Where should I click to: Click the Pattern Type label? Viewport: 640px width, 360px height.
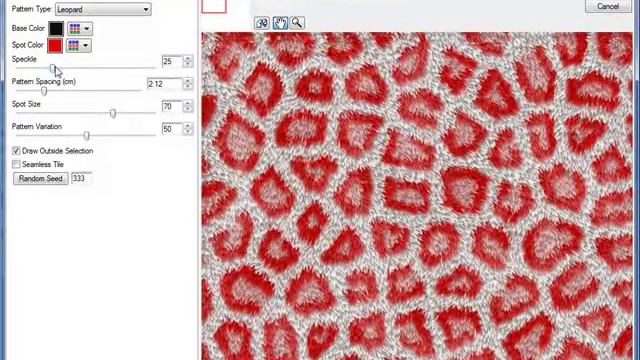pyautogui.click(x=31, y=9)
